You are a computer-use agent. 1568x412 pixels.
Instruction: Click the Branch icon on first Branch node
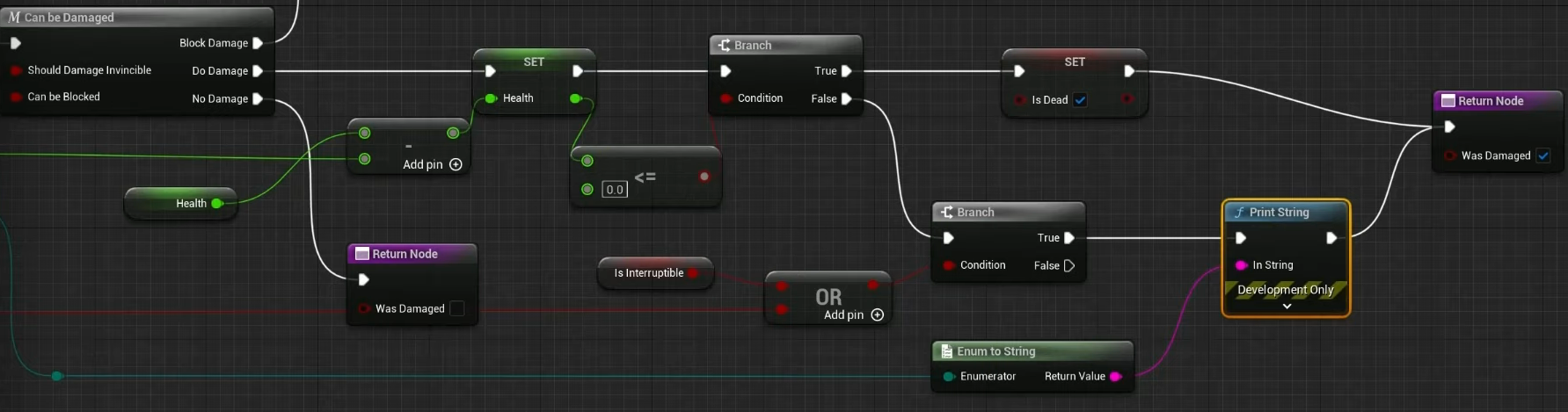point(724,45)
